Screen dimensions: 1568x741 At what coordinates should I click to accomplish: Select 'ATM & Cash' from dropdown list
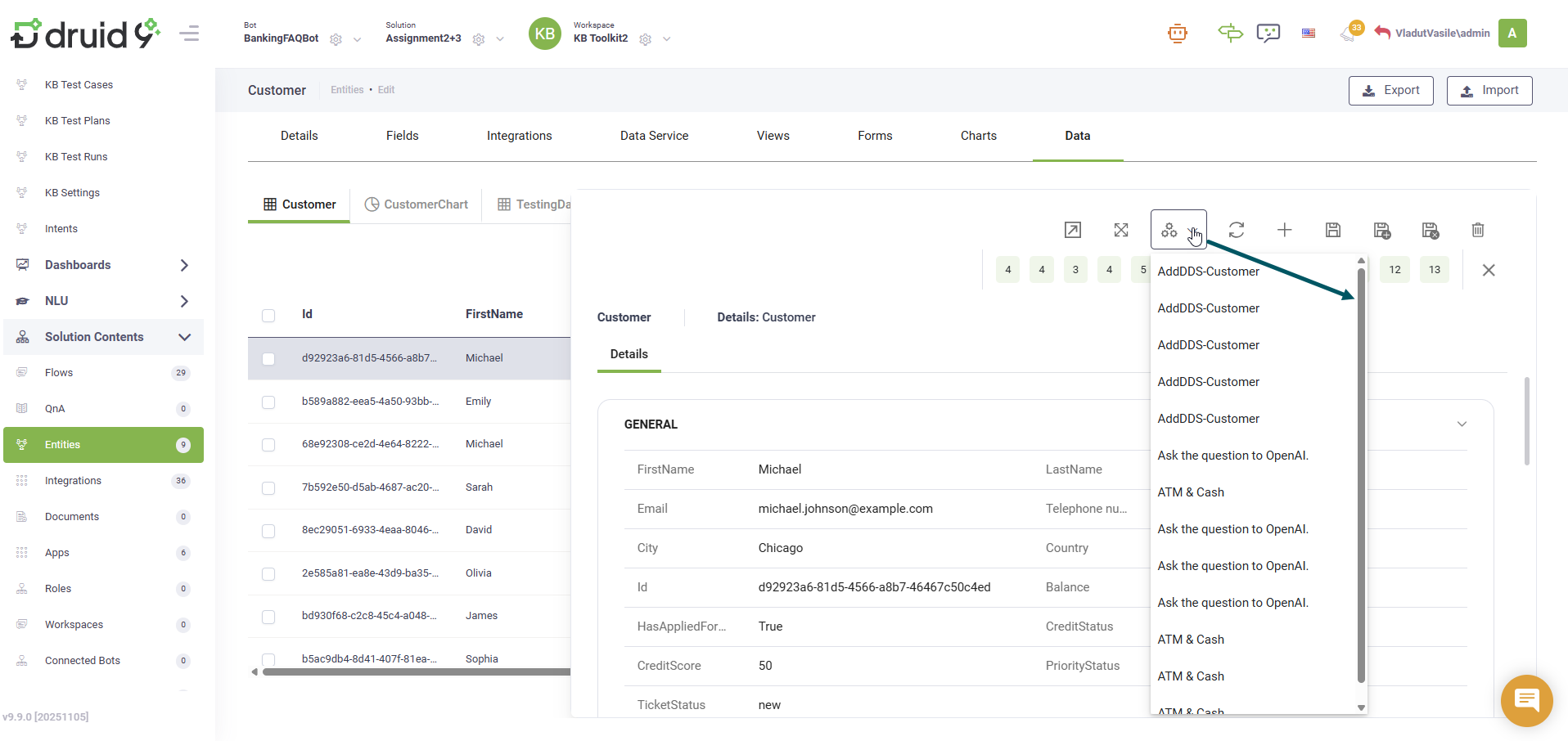point(1191,492)
